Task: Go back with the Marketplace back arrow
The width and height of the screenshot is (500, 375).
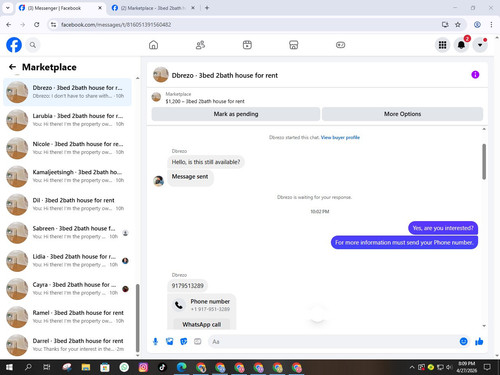Action: pos(12,67)
